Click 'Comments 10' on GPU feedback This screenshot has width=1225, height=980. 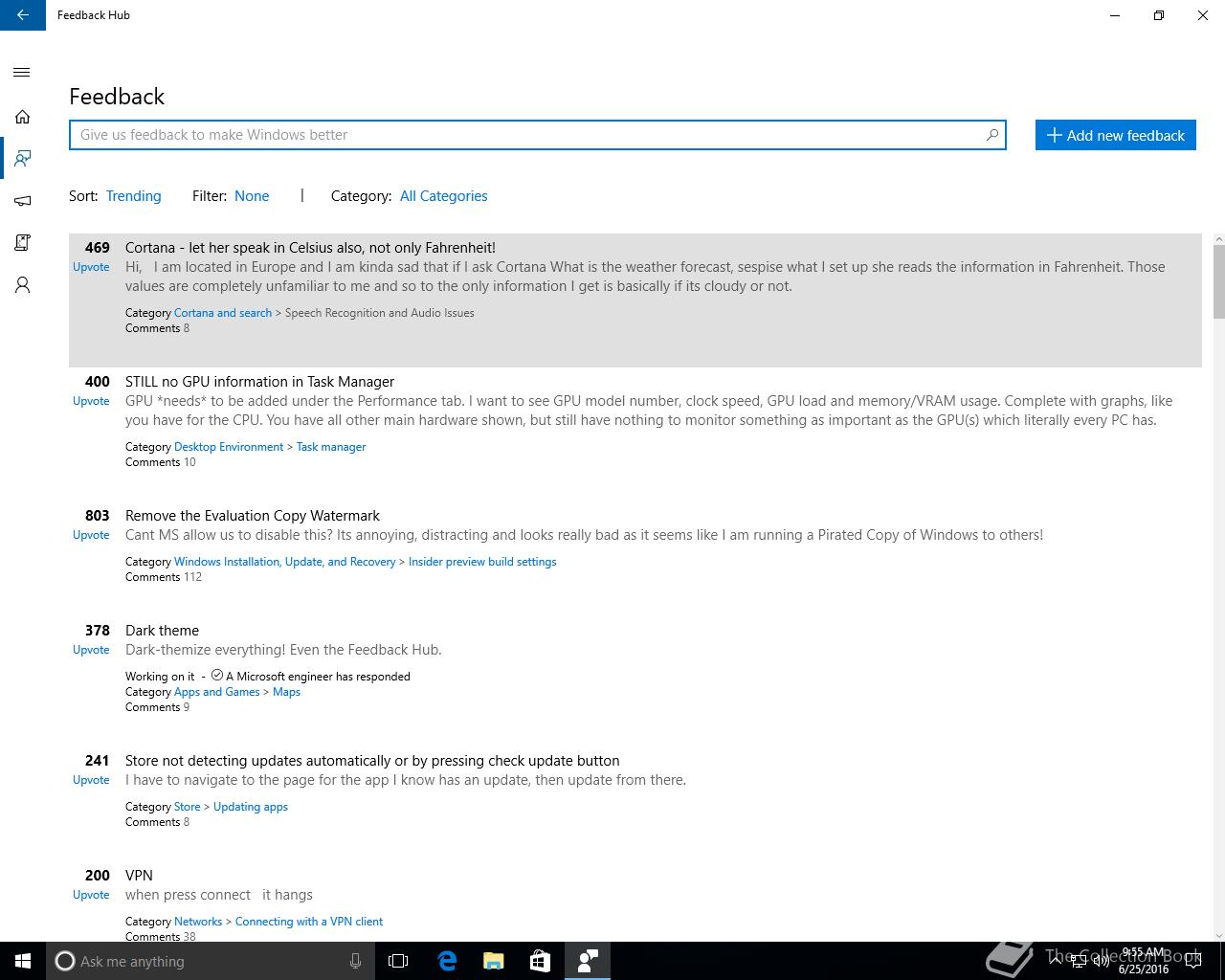[161, 462]
